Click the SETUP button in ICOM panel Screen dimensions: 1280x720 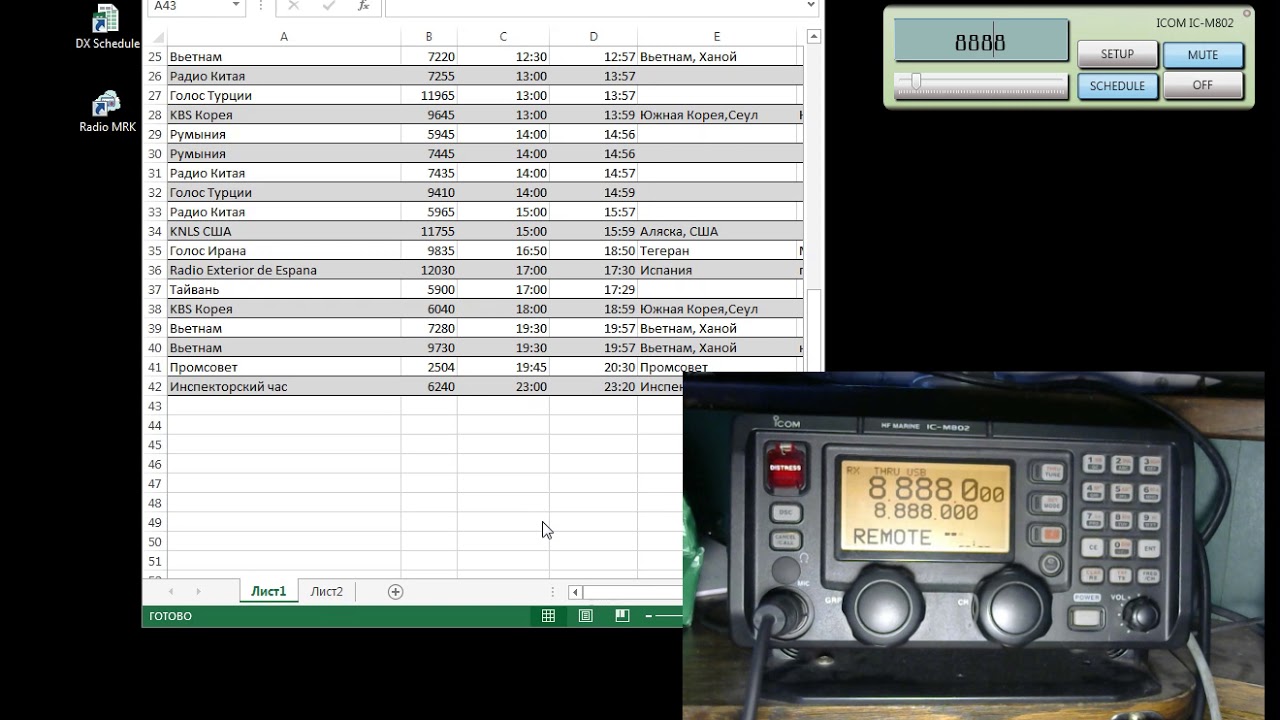click(x=1117, y=55)
